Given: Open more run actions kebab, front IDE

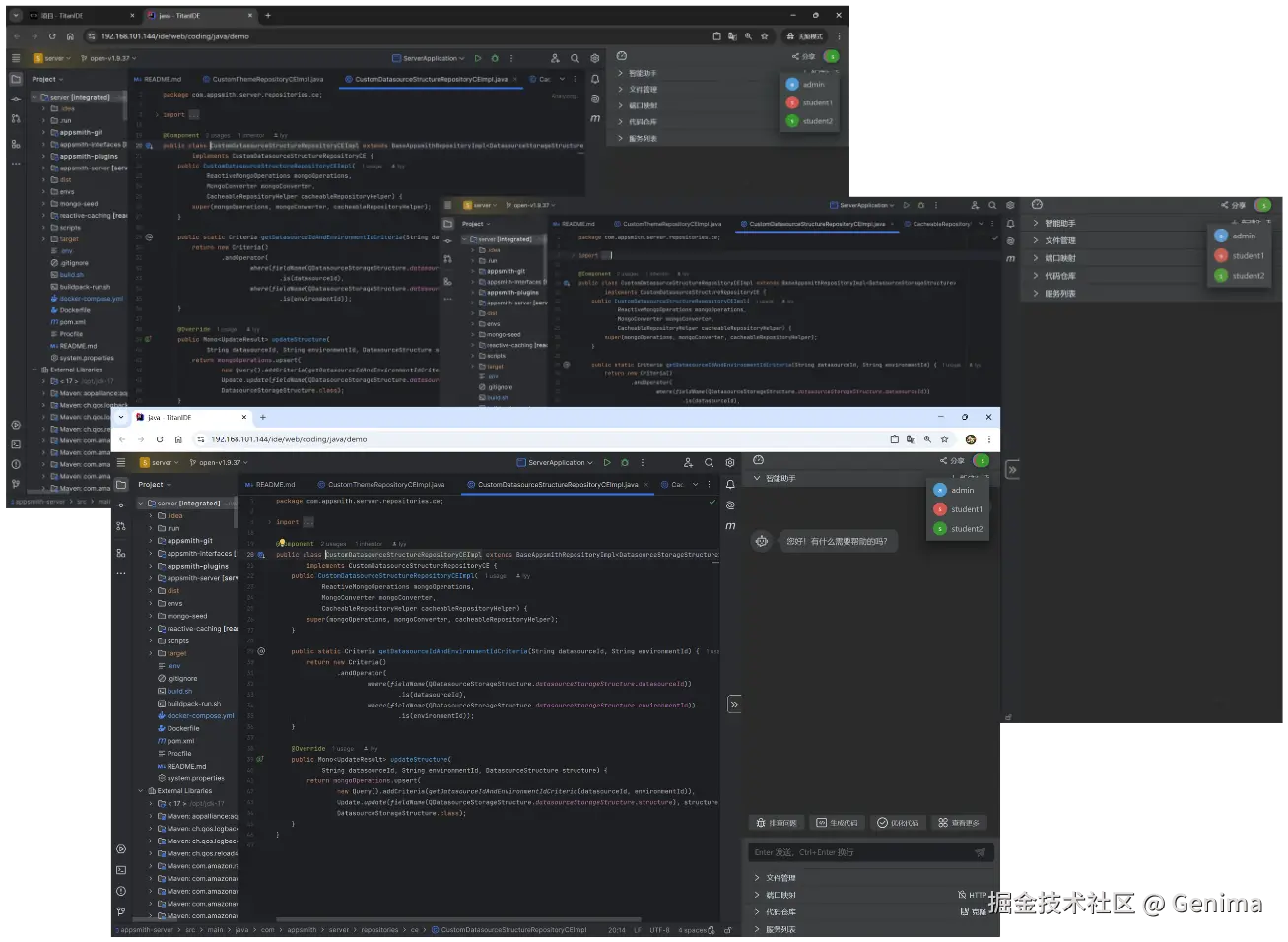Looking at the screenshot, I should click(x=643, y=462).
